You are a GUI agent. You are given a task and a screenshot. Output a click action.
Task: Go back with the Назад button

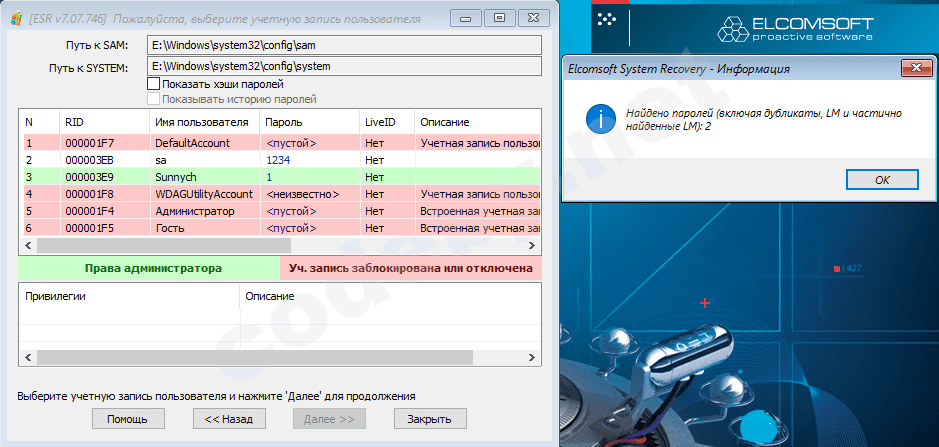click(228, 419)
